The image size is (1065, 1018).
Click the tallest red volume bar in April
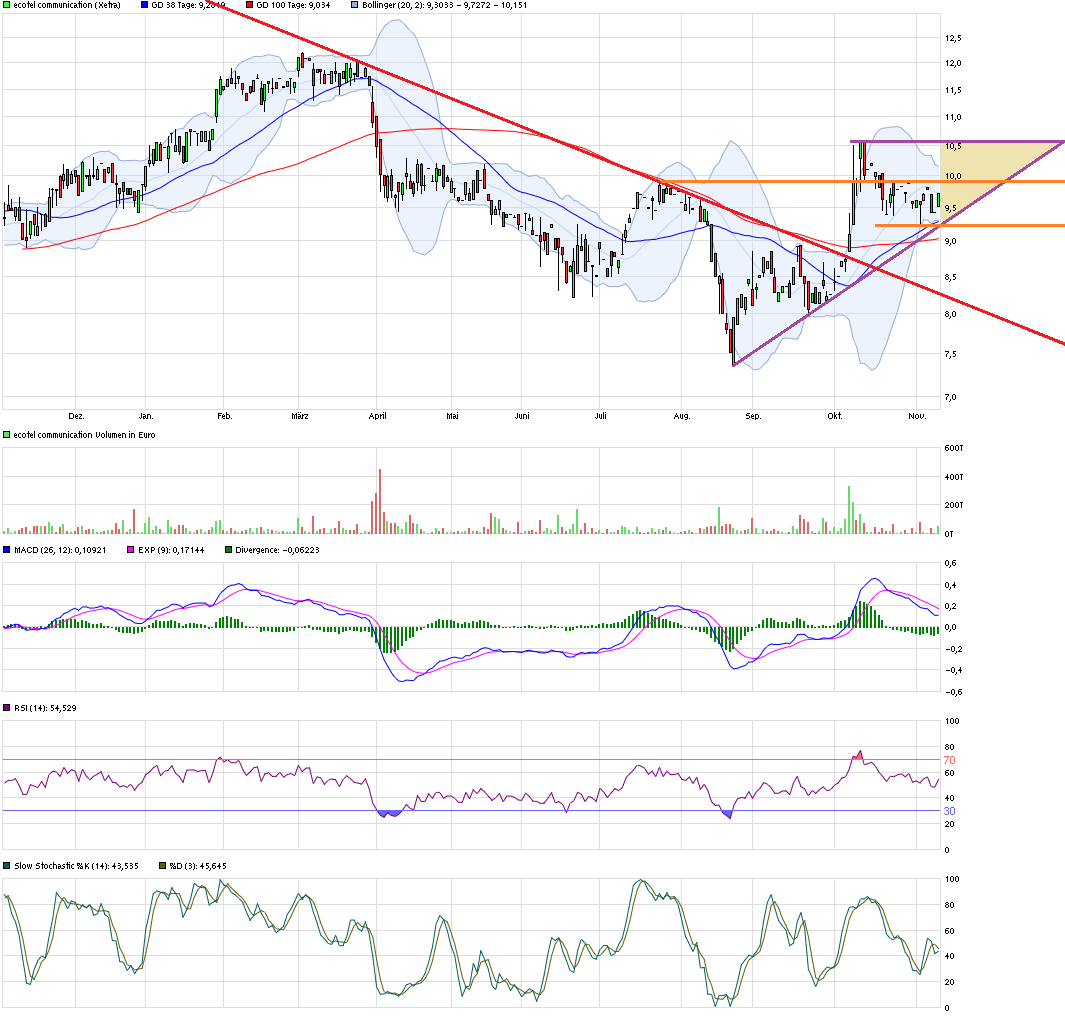(380, 501)
